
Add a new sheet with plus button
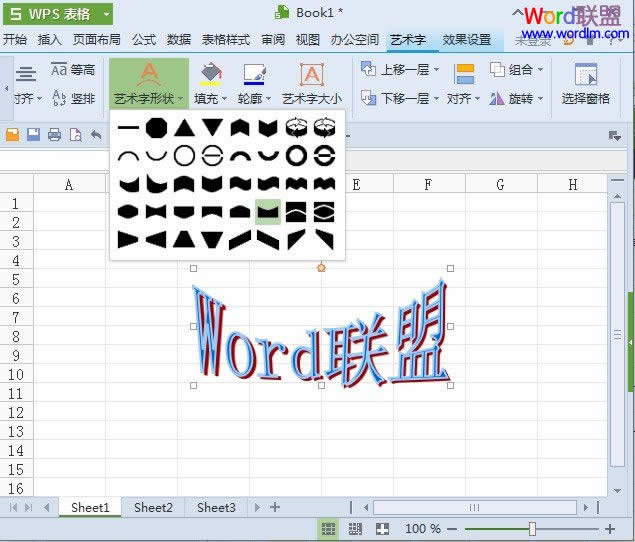click(275, 507)
